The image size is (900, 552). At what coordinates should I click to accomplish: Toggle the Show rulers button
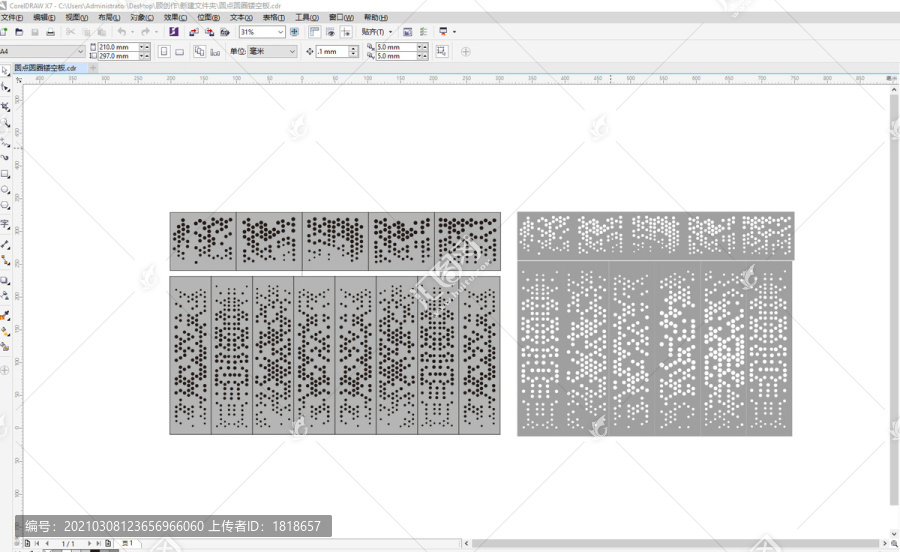315,32
